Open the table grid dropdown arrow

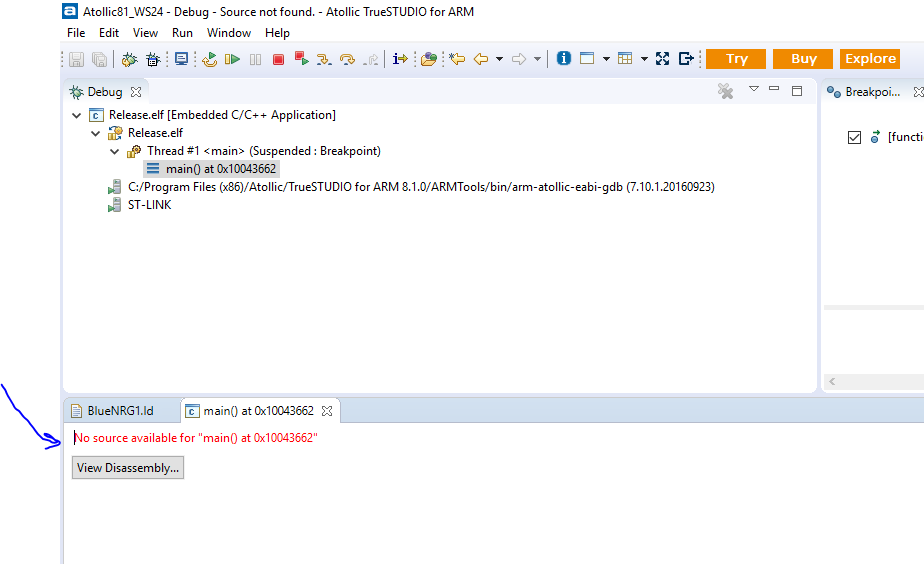[644, 59]
